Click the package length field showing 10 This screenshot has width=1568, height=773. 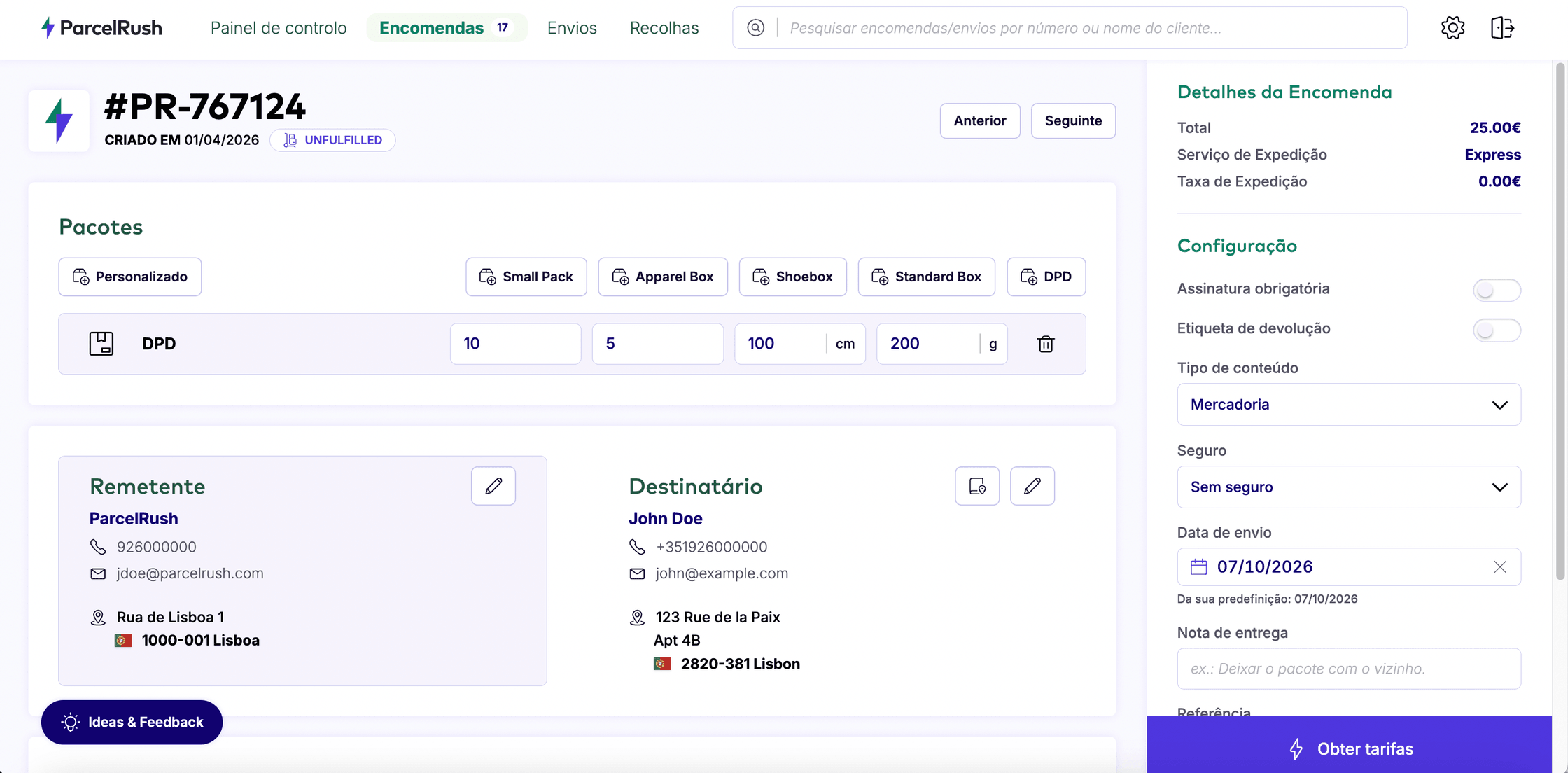516,344
